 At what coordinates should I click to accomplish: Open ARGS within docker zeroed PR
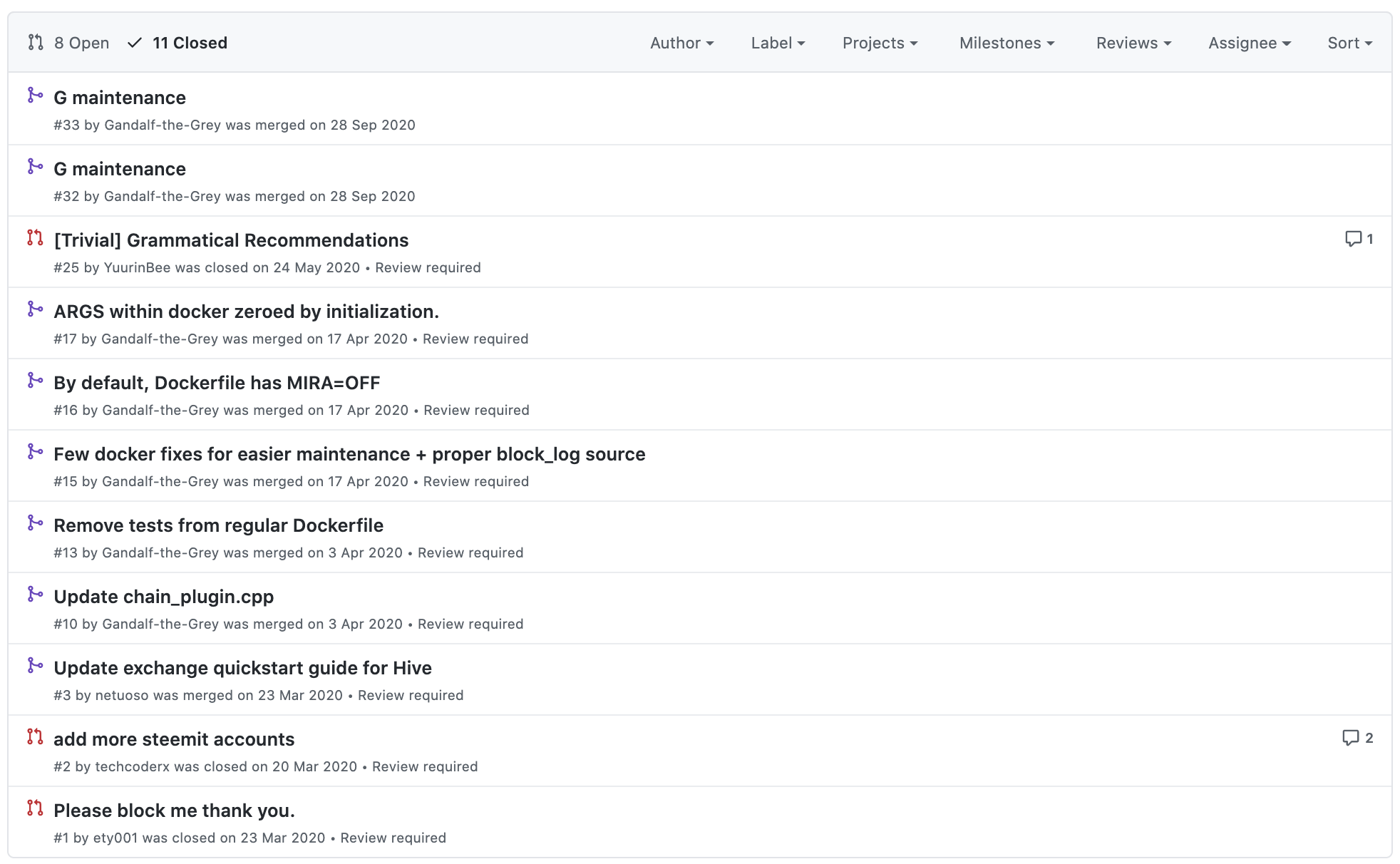[246, 312]
